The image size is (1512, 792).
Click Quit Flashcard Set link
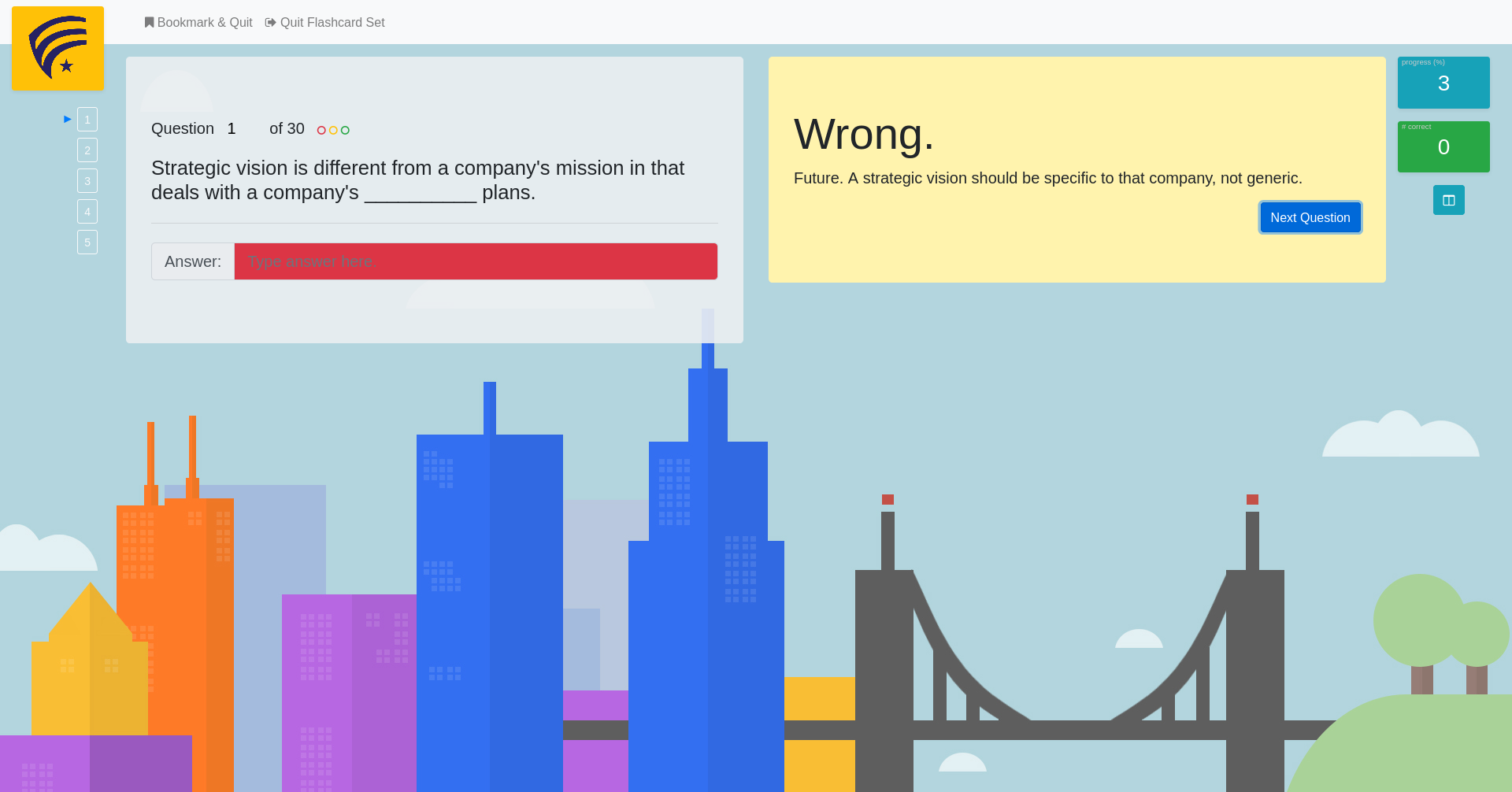(x=325, y=23)
